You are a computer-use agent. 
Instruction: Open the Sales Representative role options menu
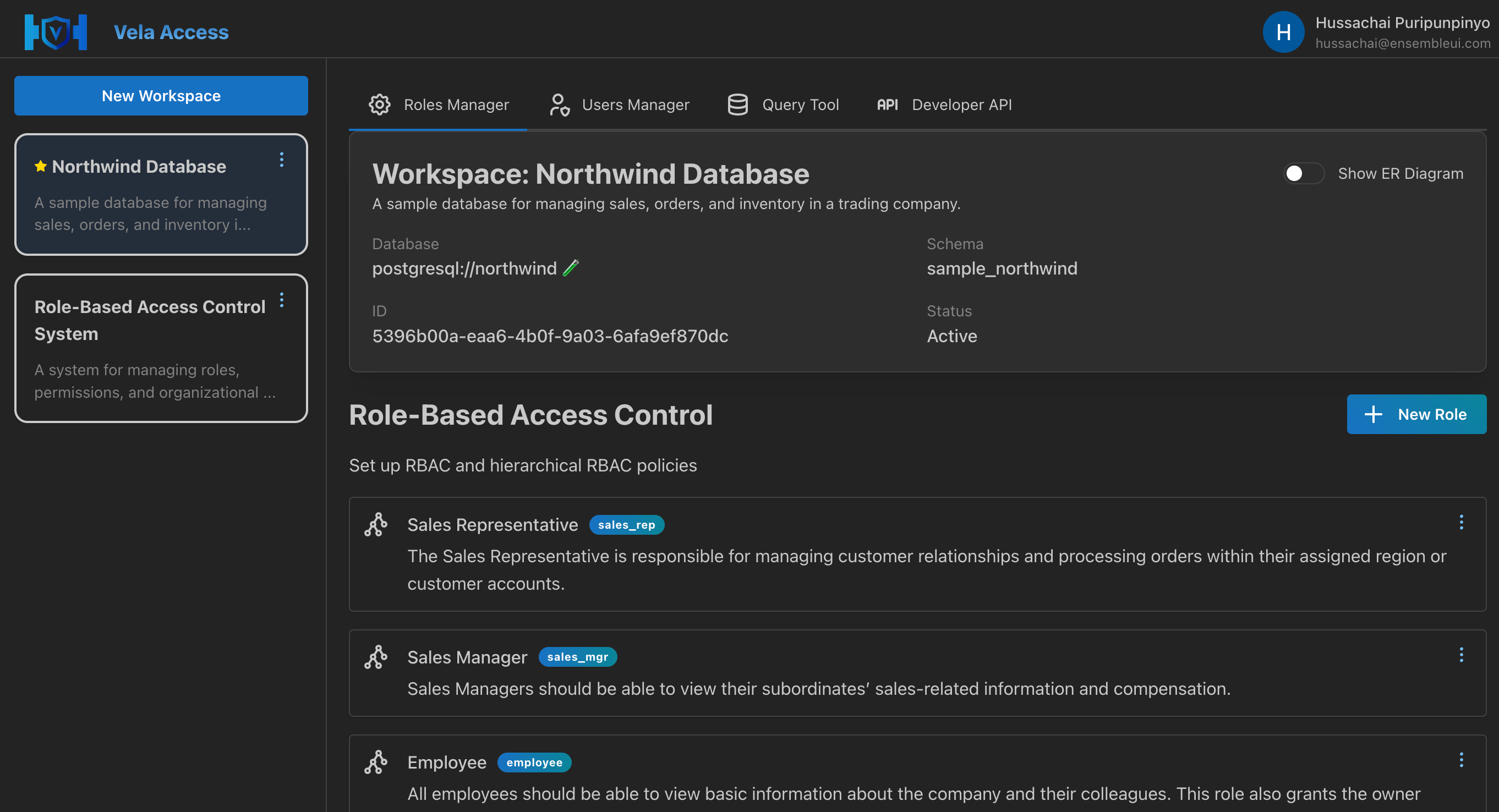click(x=1461, y=522)
